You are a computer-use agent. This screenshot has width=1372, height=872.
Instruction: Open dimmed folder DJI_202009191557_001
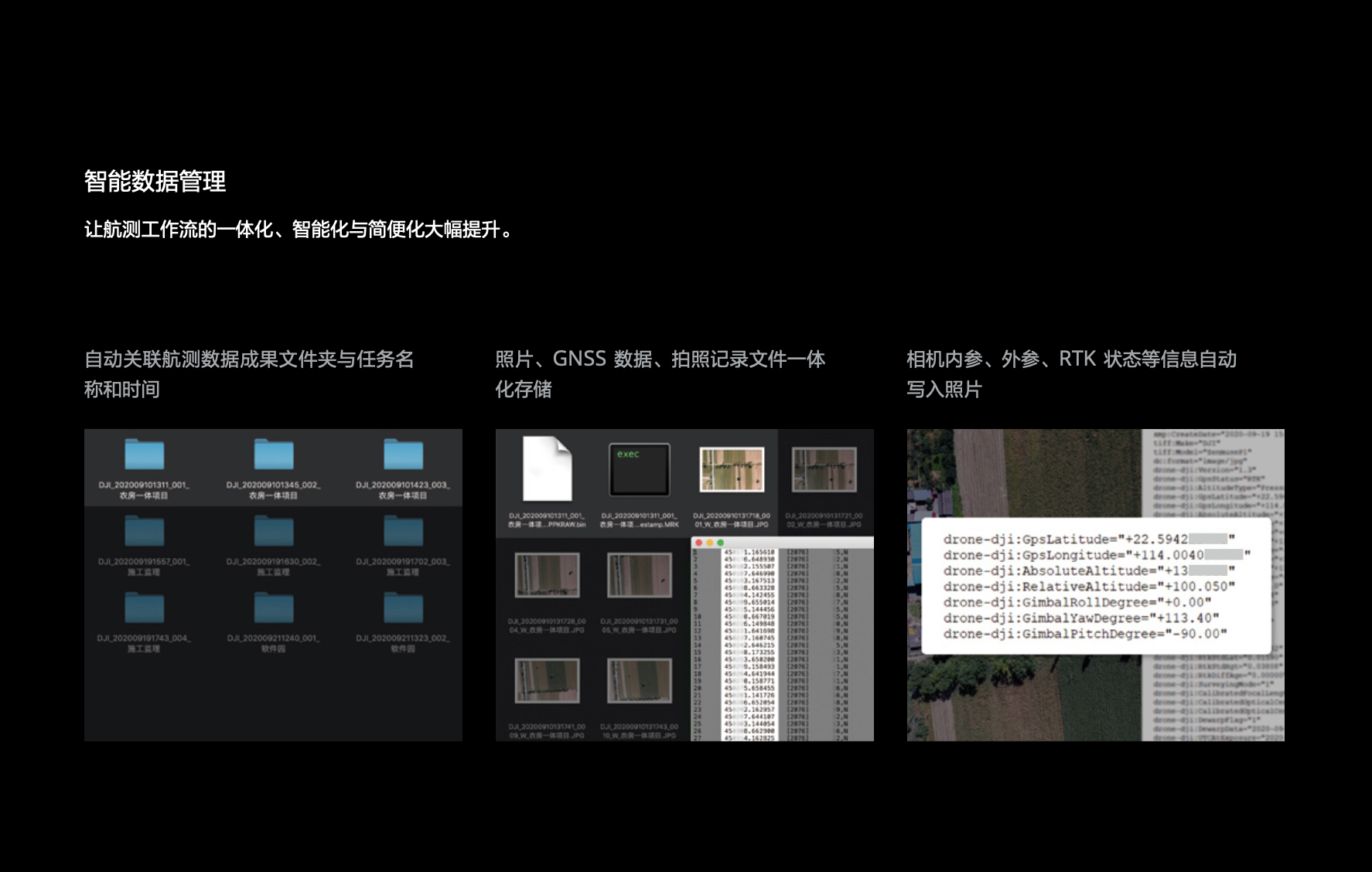click(144, 532)
